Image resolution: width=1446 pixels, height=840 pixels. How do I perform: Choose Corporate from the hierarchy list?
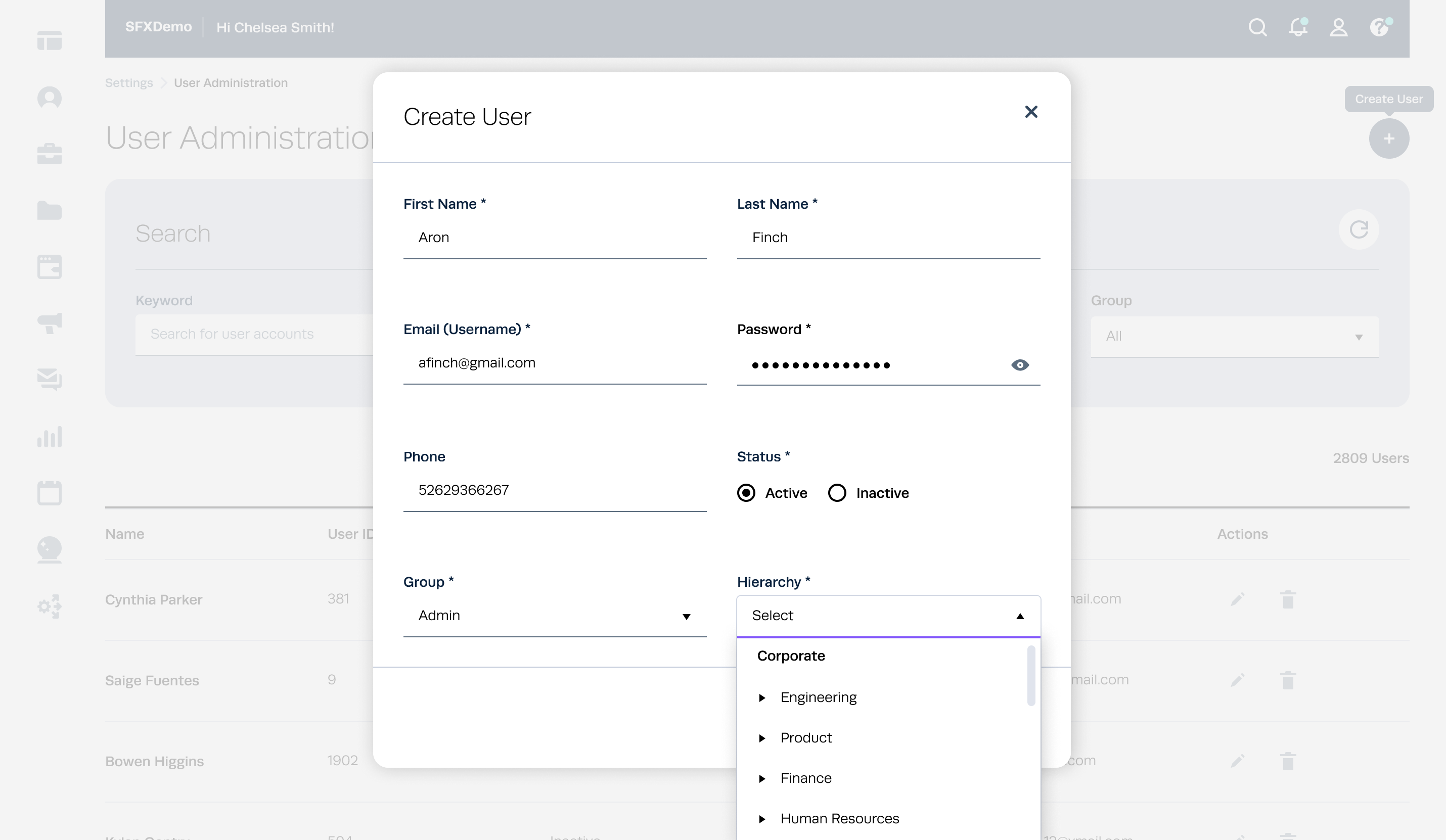(791, 656)
